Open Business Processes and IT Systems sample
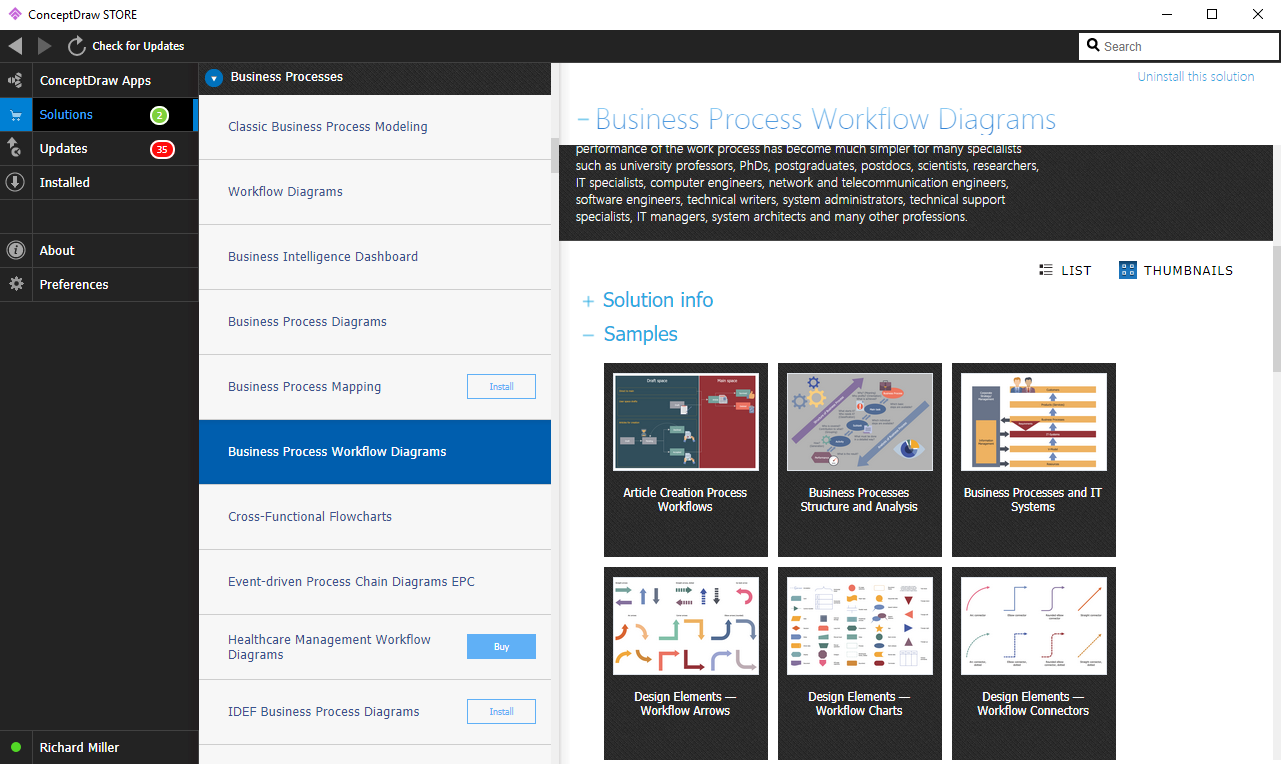 tap(1034, 460)
